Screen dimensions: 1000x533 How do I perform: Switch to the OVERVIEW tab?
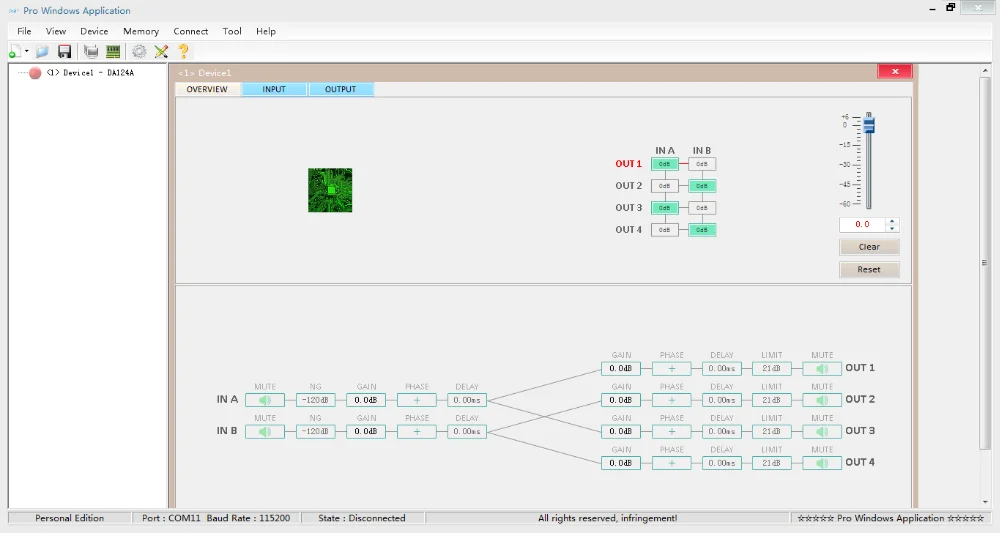(x=207, y=89)
